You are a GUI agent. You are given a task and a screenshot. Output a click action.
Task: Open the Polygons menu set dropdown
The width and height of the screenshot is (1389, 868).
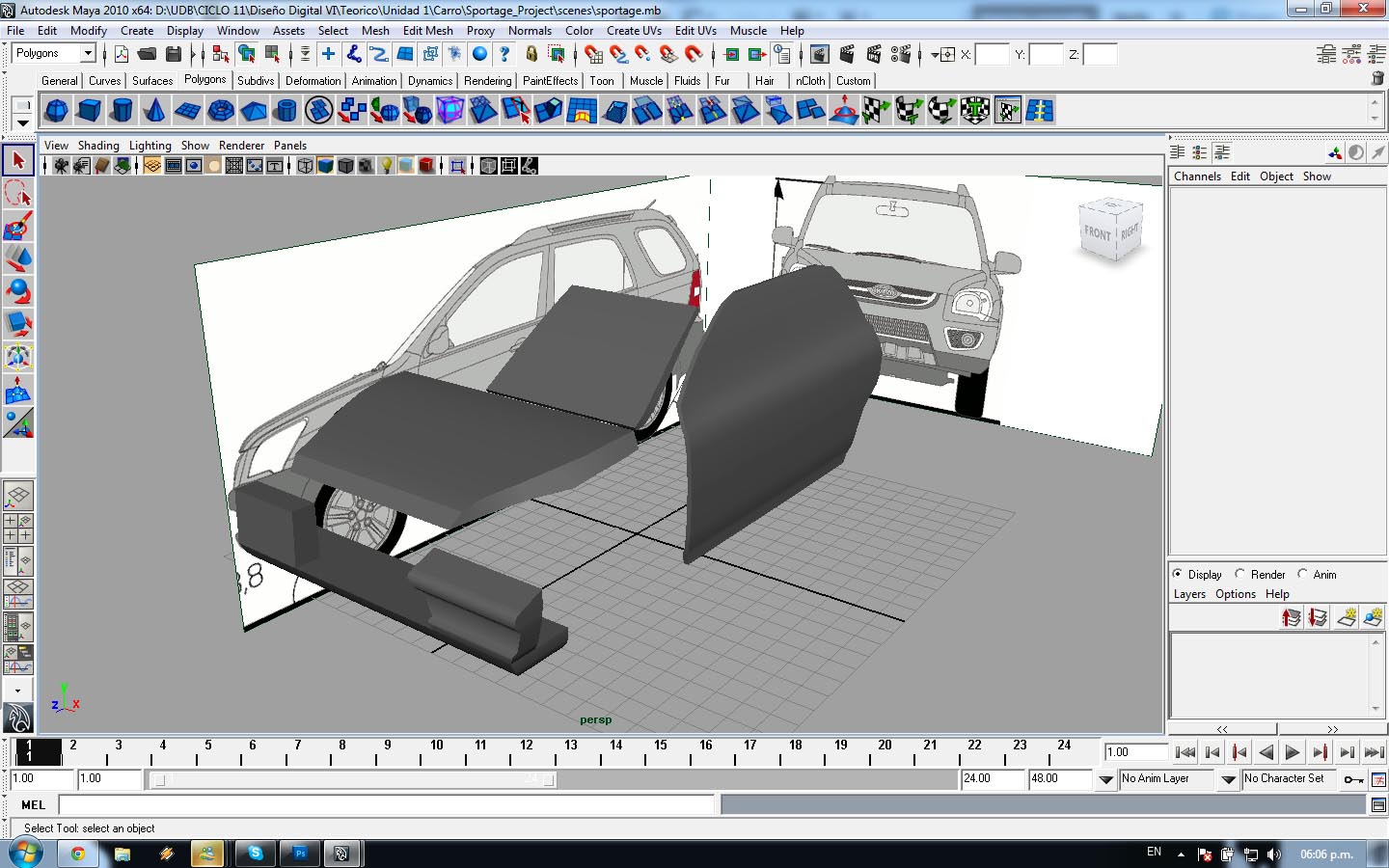[88, 54]
